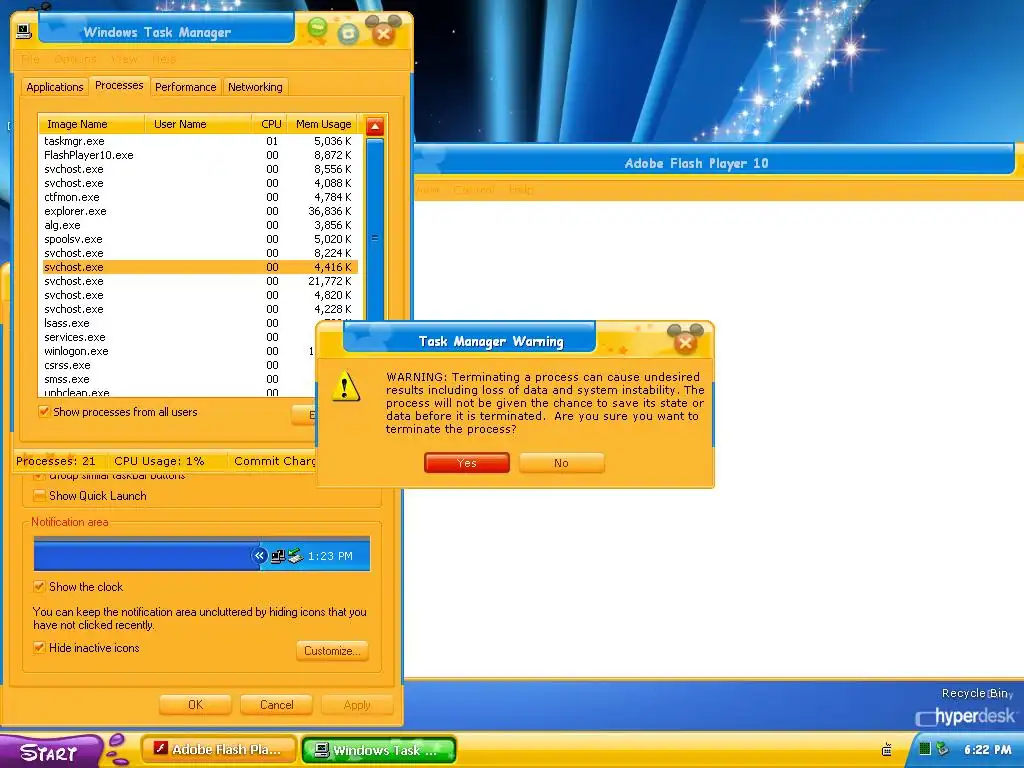Click the CPU Usage: 1% status entry
Screen dimensions: 1024x768
pyautogui.click(x=159, y=461)
